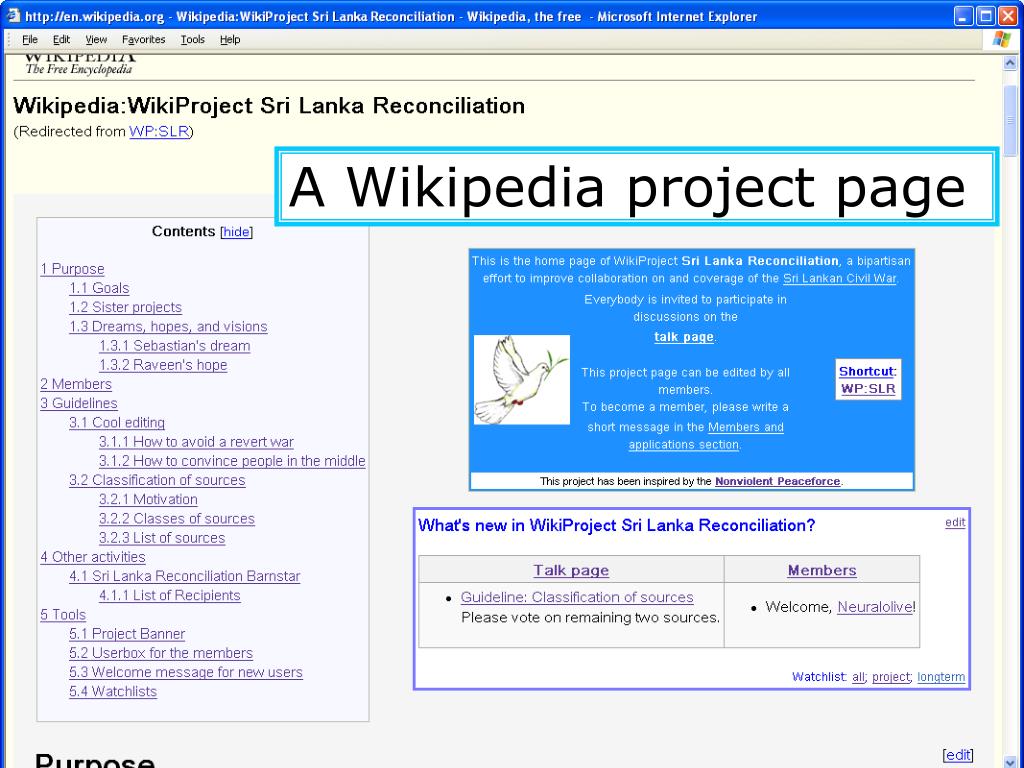
Task: Jump to 1.1 Goals
Action: click(x=99, y=288)
